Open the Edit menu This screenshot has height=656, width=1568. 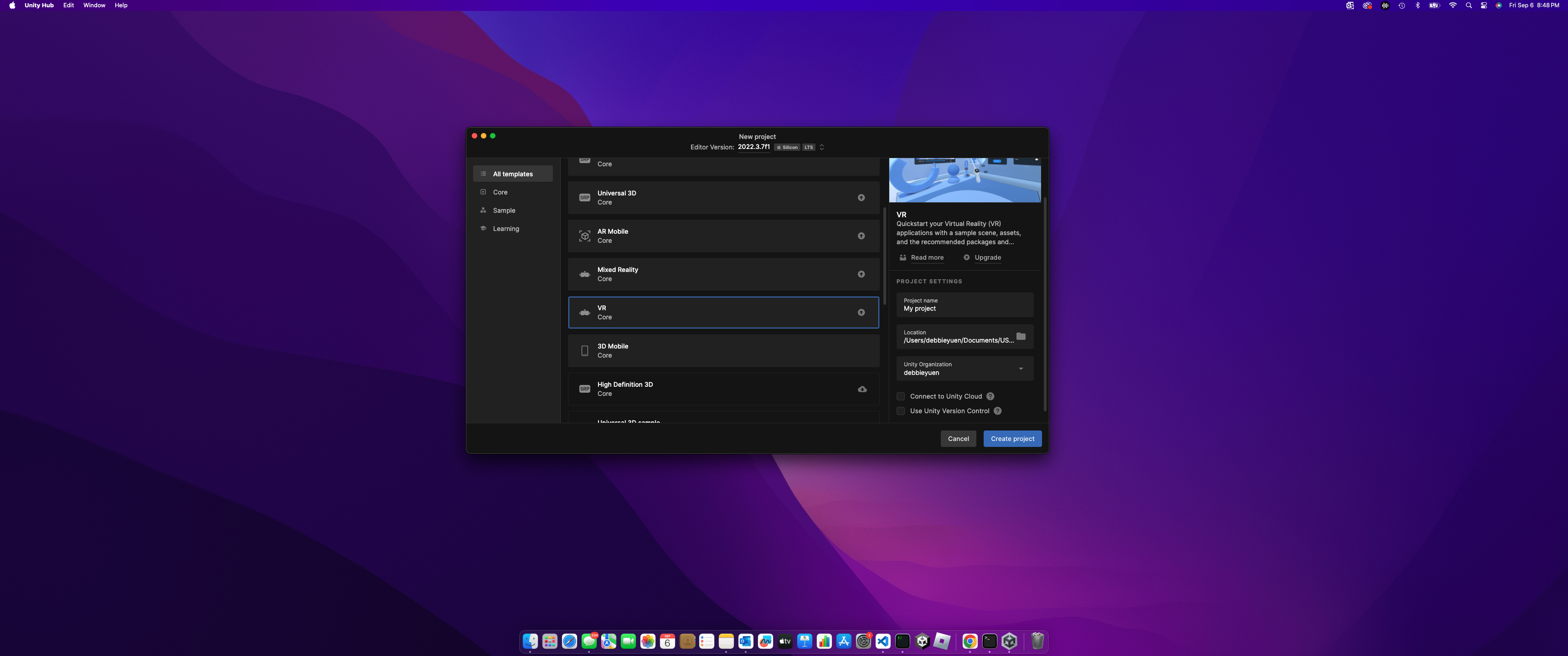point(68,5)
